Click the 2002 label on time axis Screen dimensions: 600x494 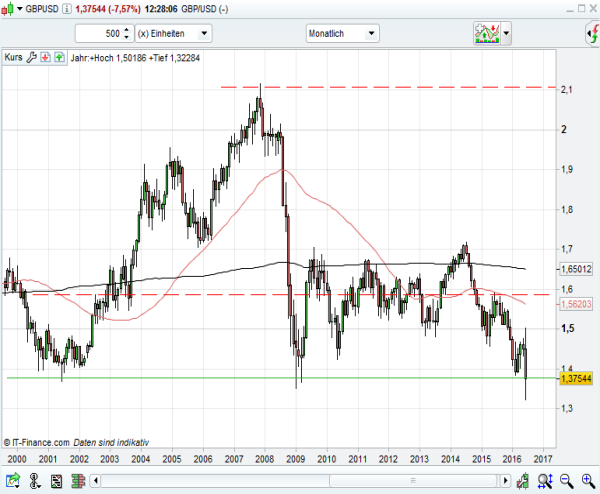tap(79, 459)
